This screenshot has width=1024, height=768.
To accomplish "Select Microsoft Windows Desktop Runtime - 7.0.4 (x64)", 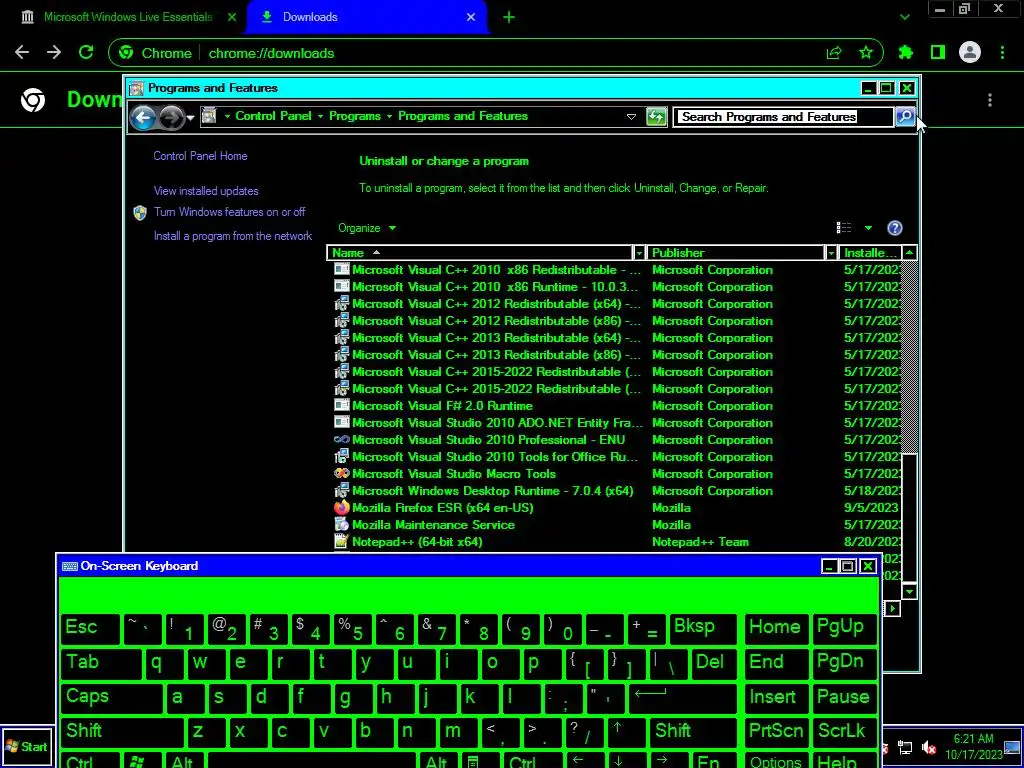I will coord(492,490).
